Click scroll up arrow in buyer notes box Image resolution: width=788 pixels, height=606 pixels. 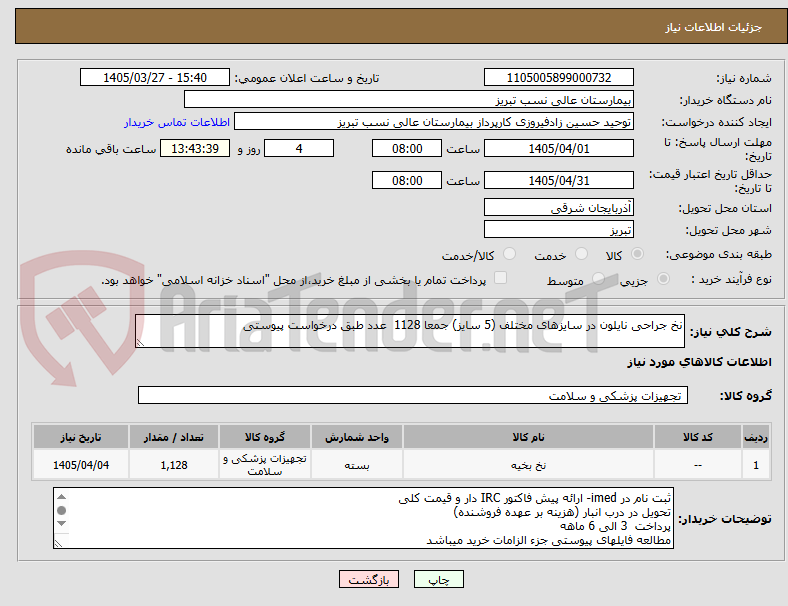tap(61, 497)
